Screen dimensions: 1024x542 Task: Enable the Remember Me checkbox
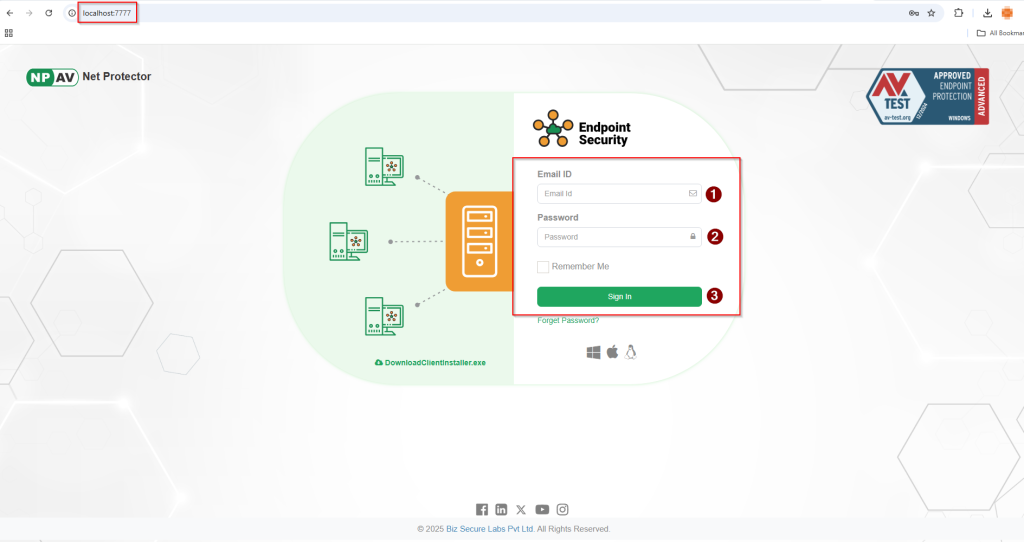(x=543, y=267)
